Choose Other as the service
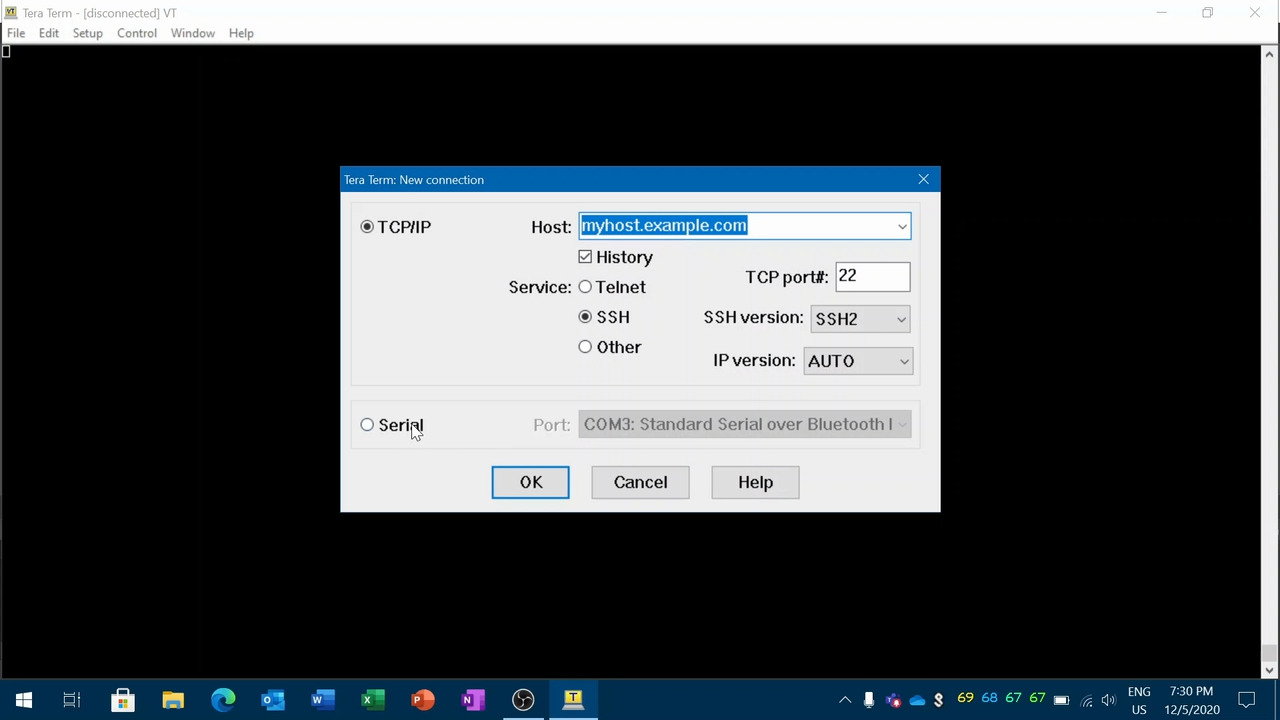1280x720 pixels. 585,347
